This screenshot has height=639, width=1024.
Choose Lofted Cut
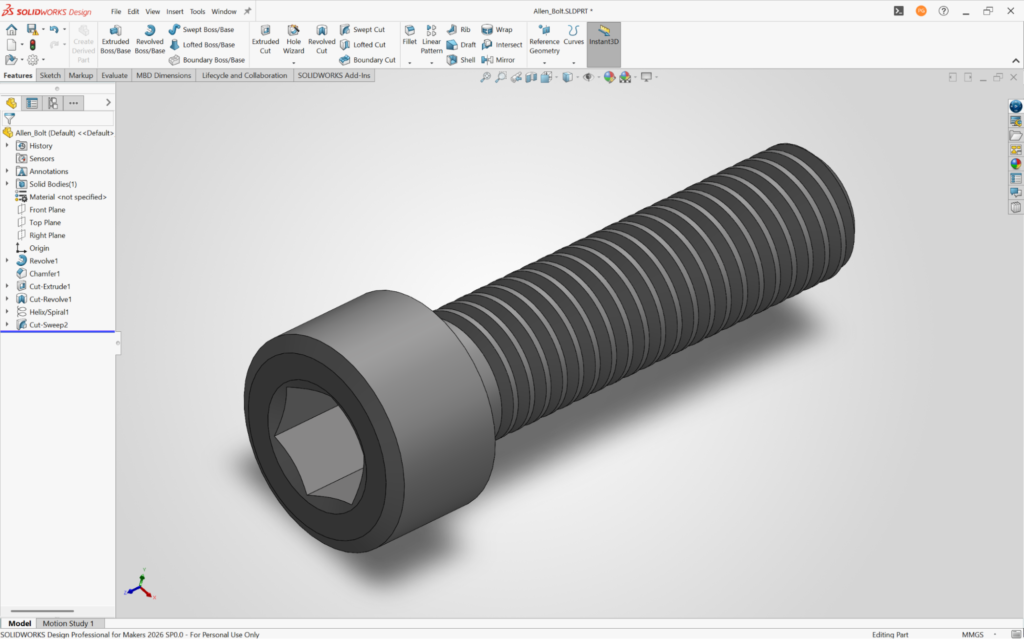pos(362,44)
